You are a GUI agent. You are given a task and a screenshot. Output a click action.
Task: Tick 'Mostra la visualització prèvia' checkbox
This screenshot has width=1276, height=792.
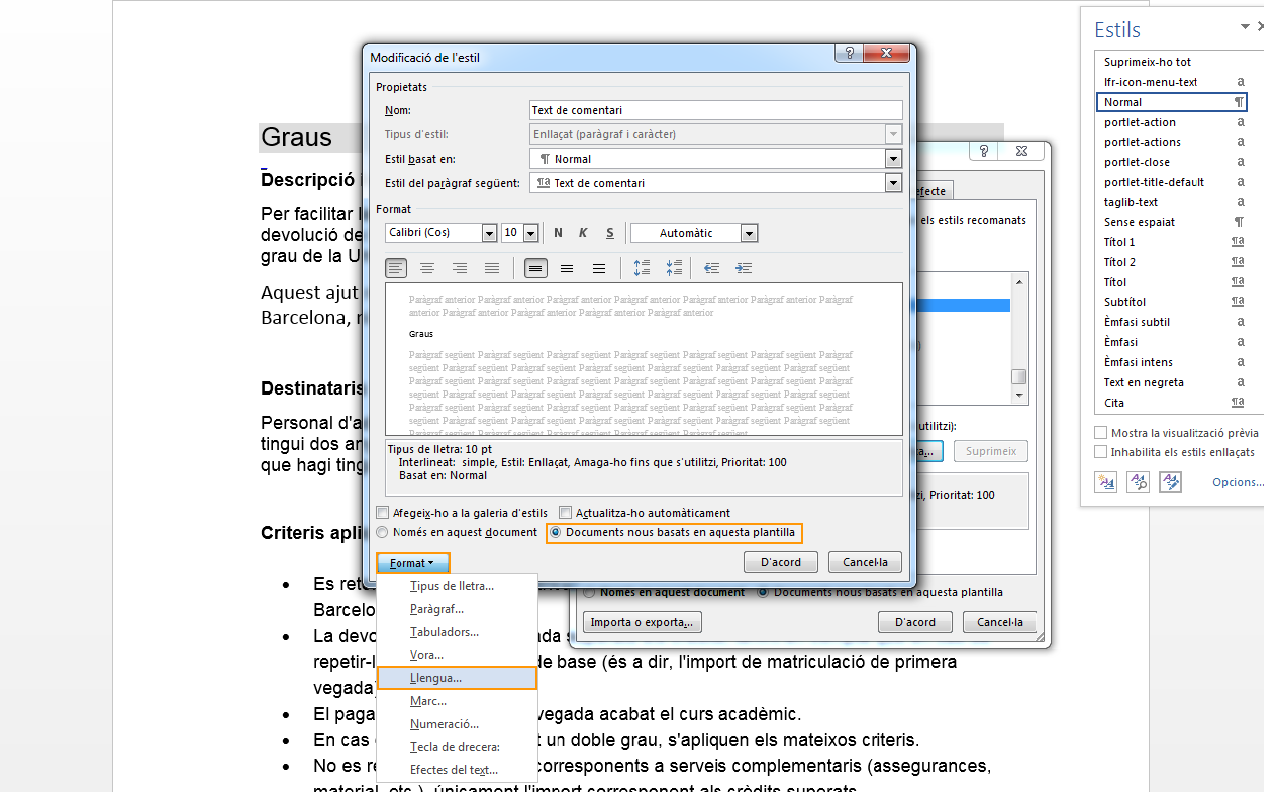pyautogui.click(x=1101, y=433)
